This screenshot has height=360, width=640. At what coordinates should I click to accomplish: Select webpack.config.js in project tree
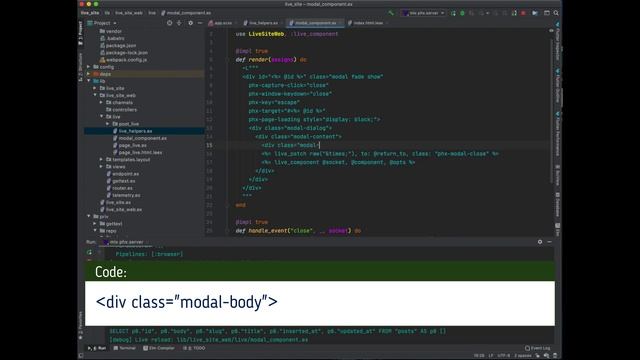click(126, 60)
